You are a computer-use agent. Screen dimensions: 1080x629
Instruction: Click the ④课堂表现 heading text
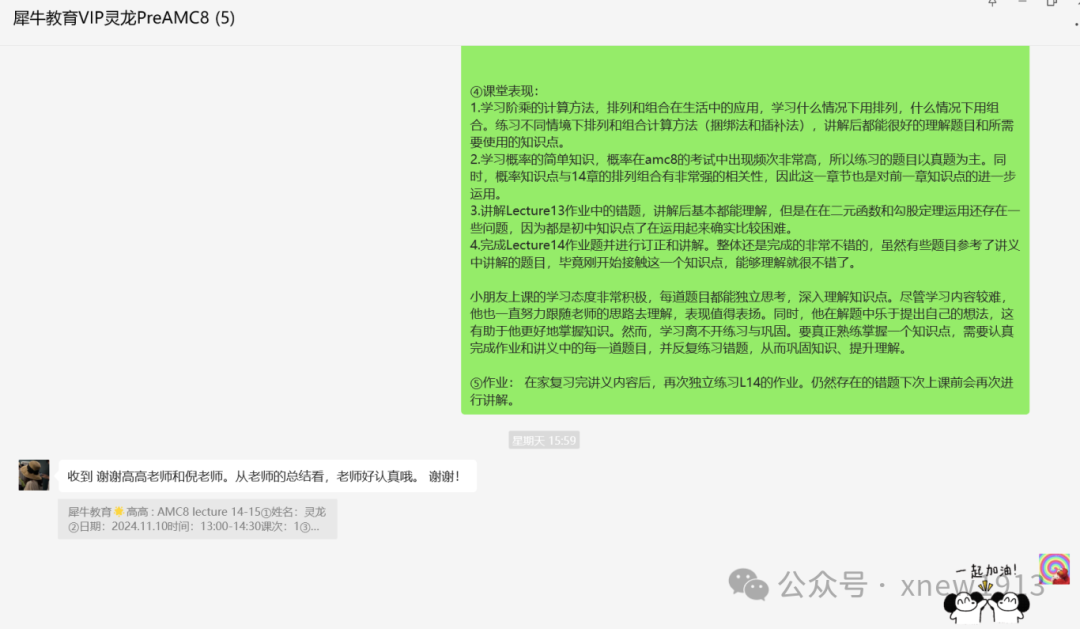click(504, 91)
